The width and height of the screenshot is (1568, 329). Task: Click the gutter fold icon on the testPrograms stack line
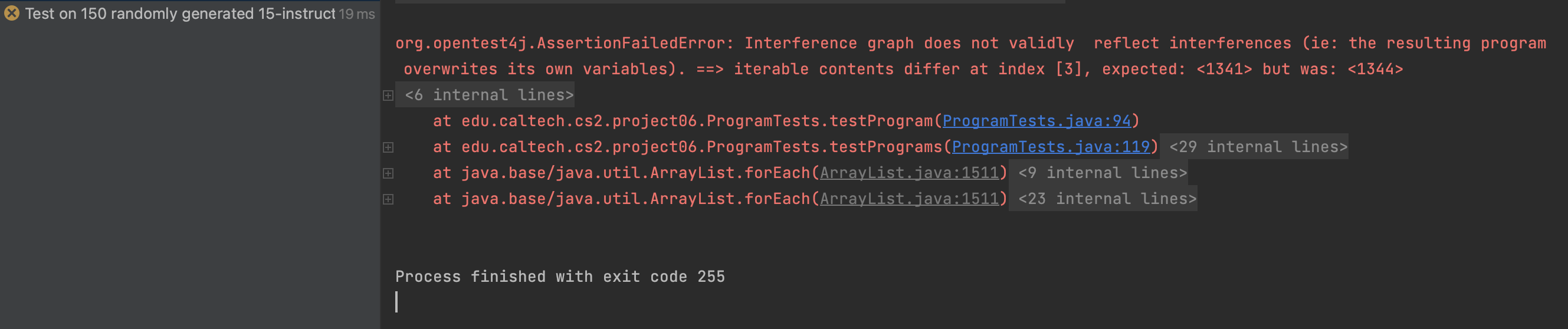388,147
